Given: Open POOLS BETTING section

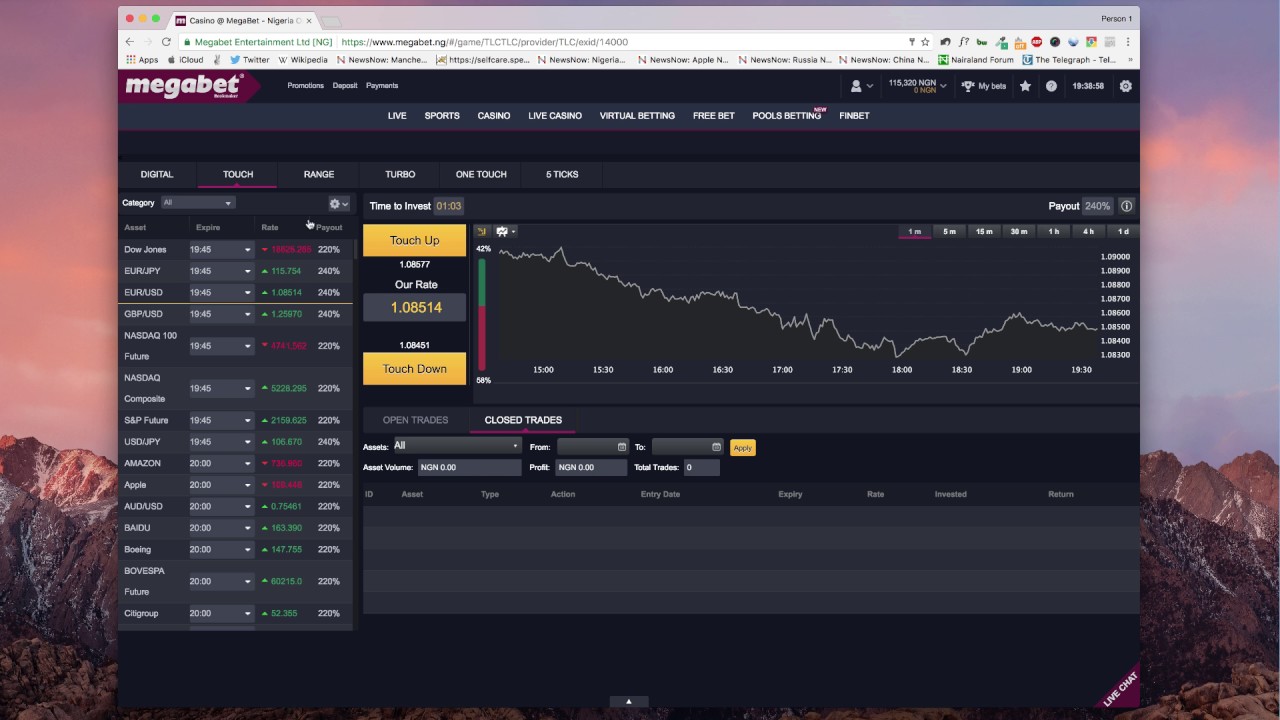Looking at the screenshot, I should point(787,116).
